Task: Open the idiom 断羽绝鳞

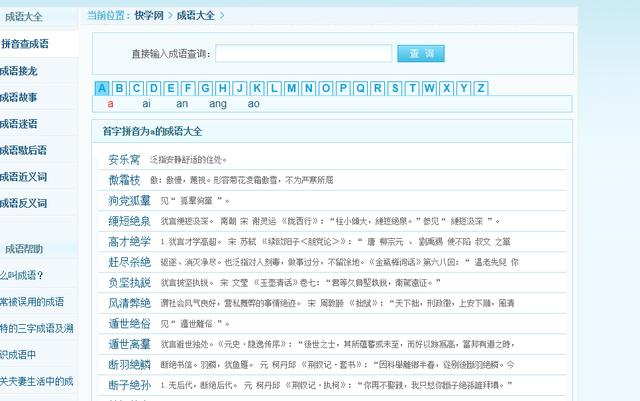Action: coord(129,364)
